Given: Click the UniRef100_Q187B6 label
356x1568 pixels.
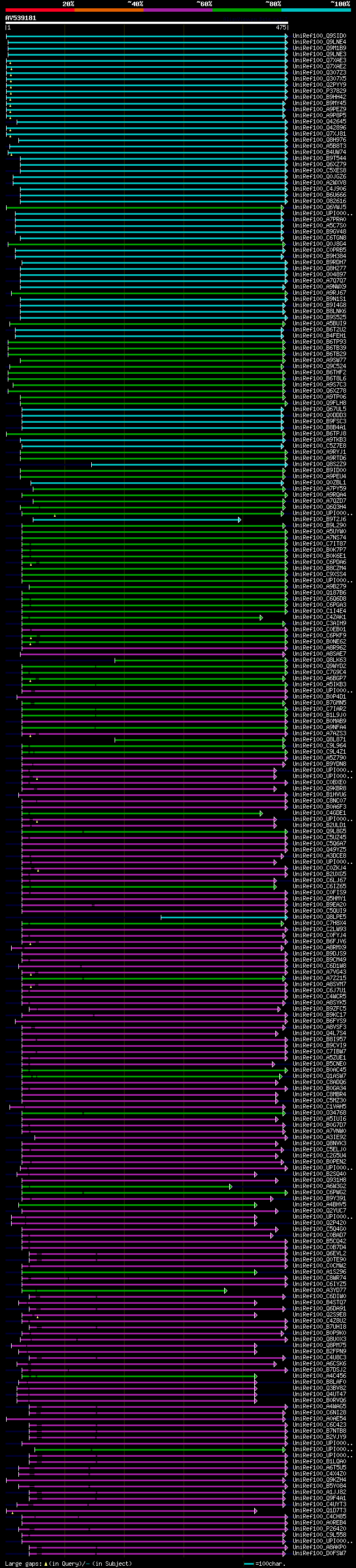Looking at the screenshot, I should [x=319, y=592].
